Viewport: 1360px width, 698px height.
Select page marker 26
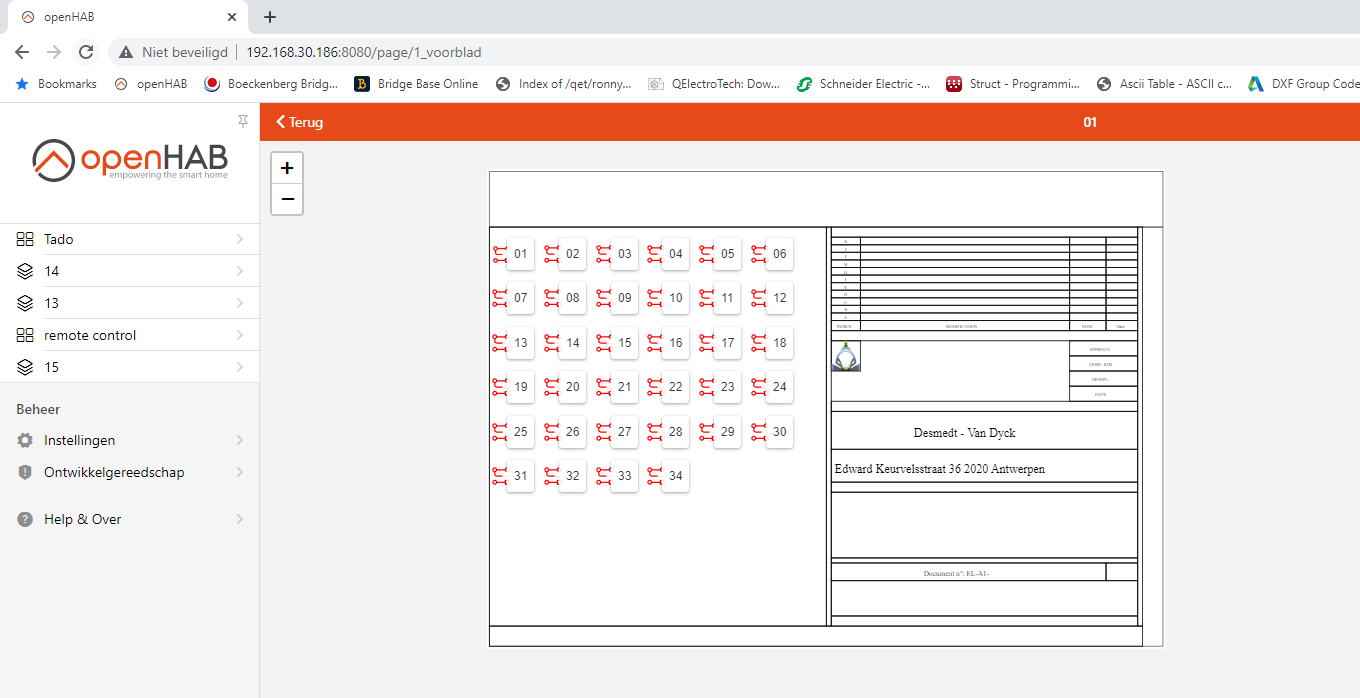pyautogui.click(x=572, y=432)
